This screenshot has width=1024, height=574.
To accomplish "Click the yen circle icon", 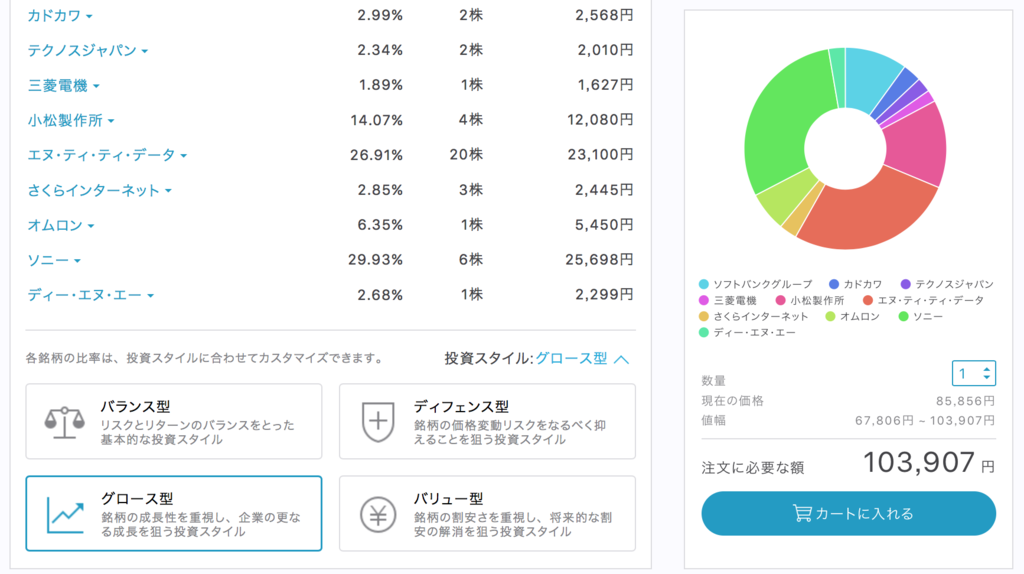I will (377, 515).
